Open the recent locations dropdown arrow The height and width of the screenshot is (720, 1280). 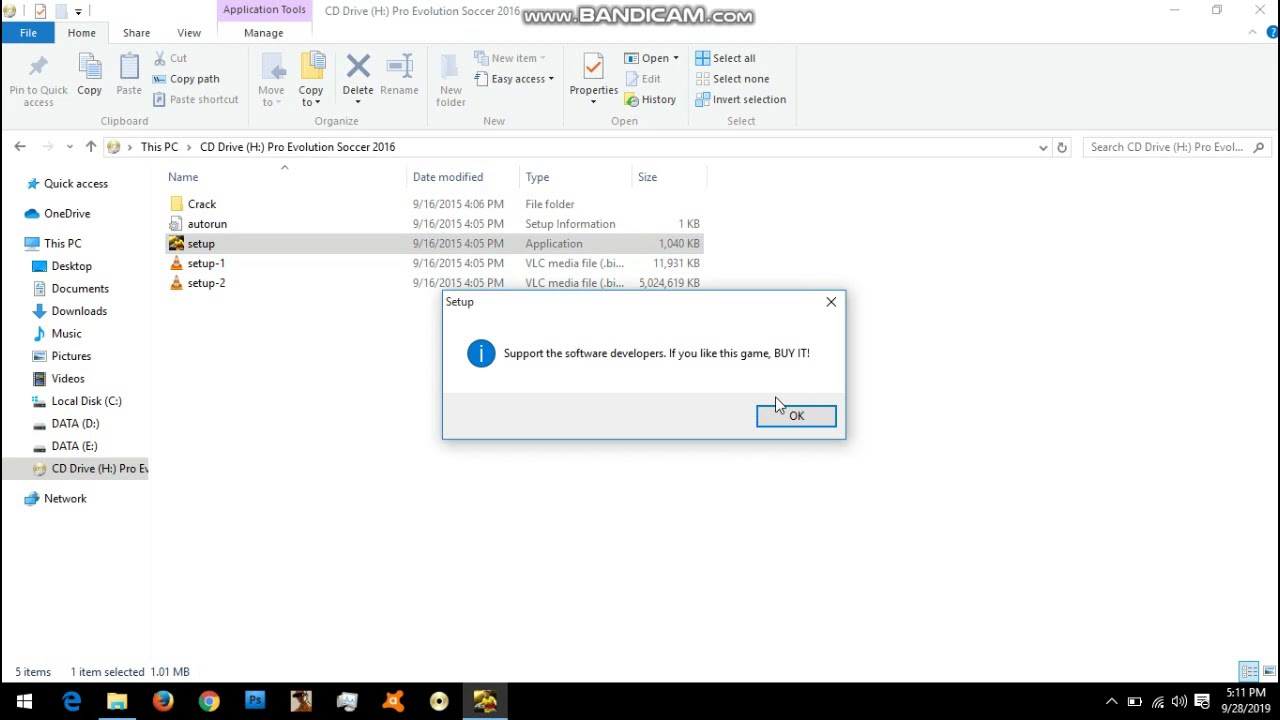(x=69, y=147)
